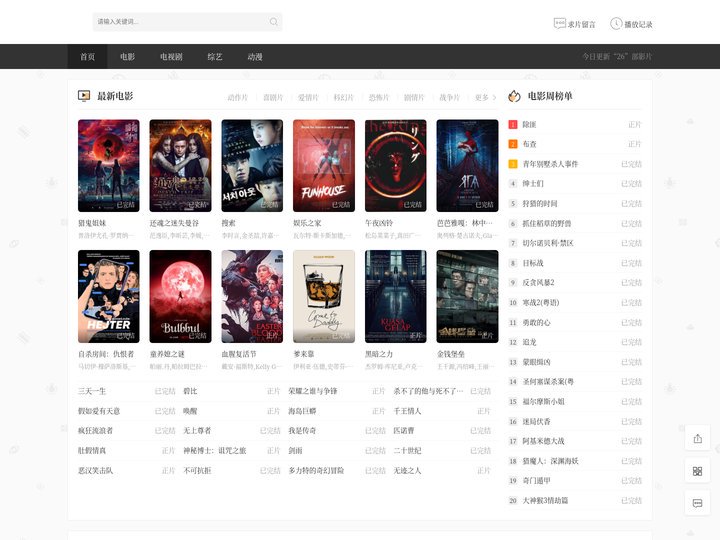Open ranked item 青年别墅杀人事件
The height and width of the screenshot is (540, 720).
coord(550,164)
